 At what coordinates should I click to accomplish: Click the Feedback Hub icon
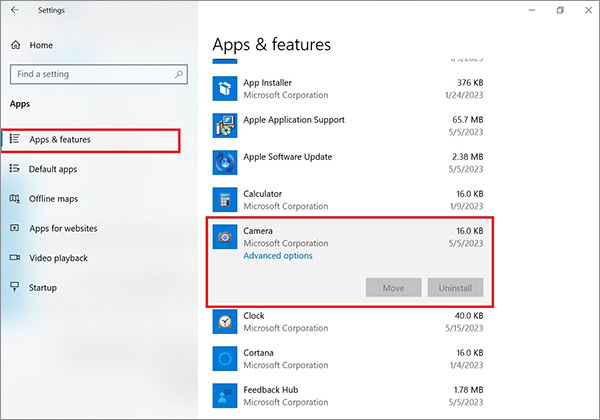point(225,396)
